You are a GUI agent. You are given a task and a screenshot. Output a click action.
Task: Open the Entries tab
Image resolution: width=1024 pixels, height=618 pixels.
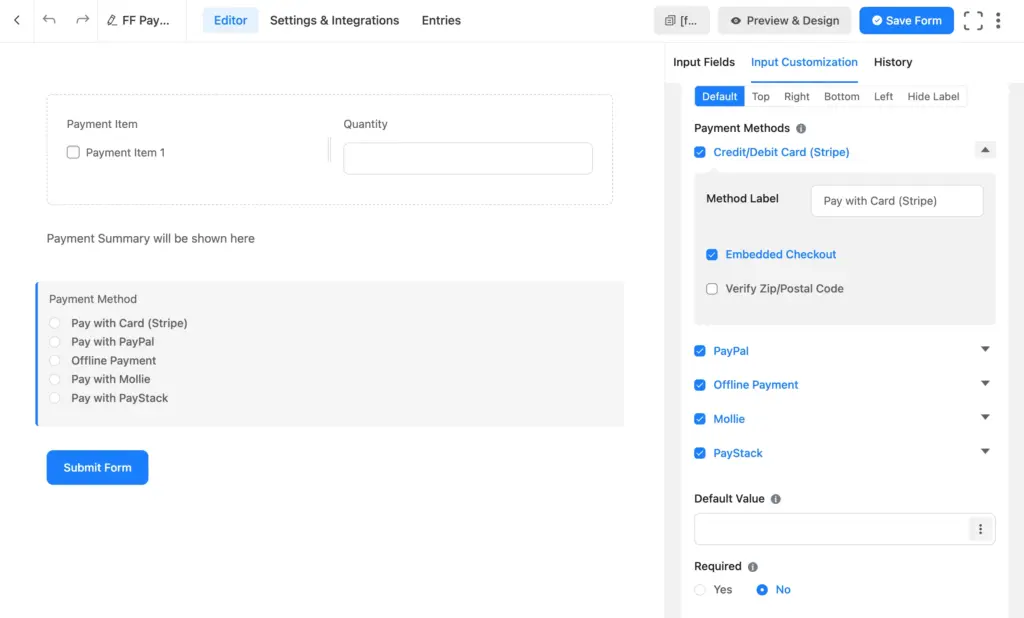(x=441, y=20)
